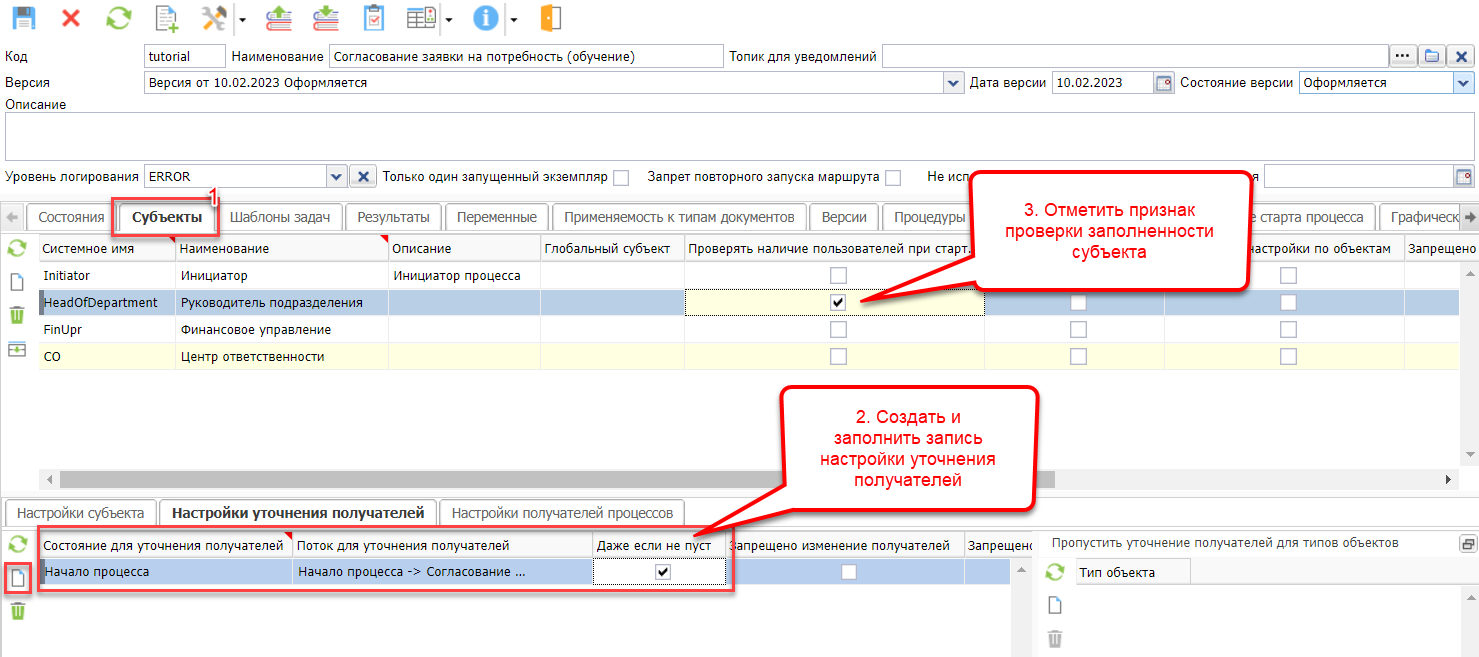Image resolution: width=1479 pixels, height=657 pixels.
Task: Click the red X cancel icon
Action: click(x=71, y=18)
